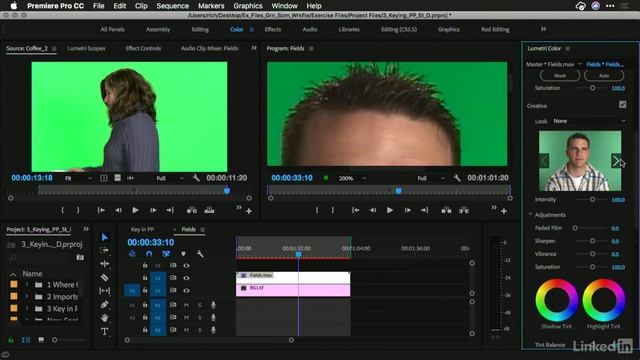Click the Auto button in Lumetri

(604, 76)
